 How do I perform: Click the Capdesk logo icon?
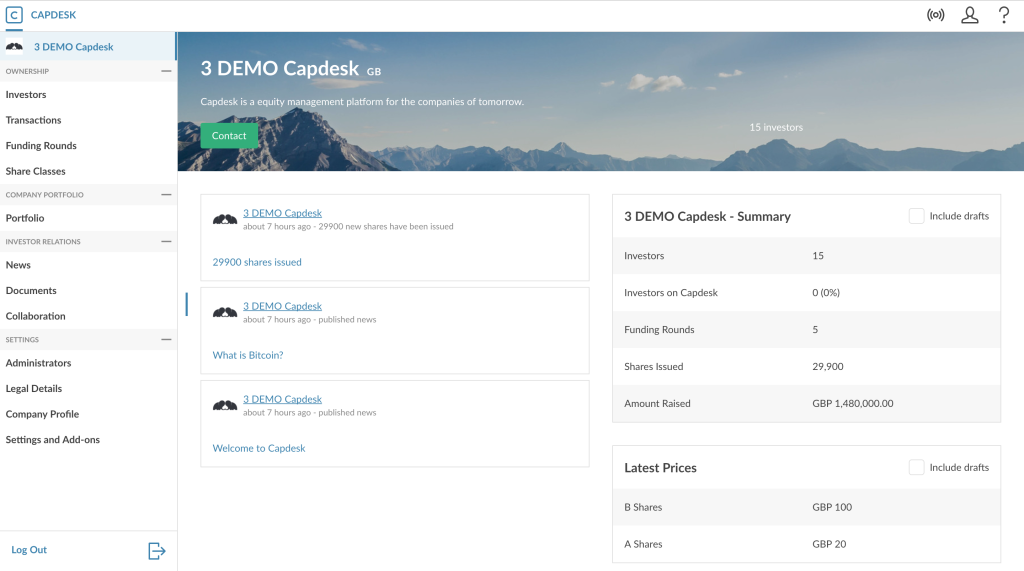click(14, 14)
